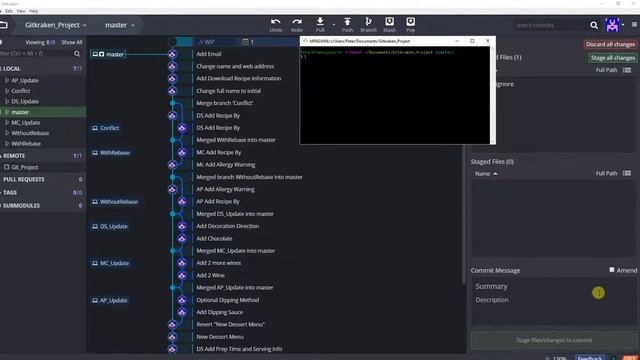Select WithRebase local branch in sidebar
640x360 pixels.
coord(26,144)
